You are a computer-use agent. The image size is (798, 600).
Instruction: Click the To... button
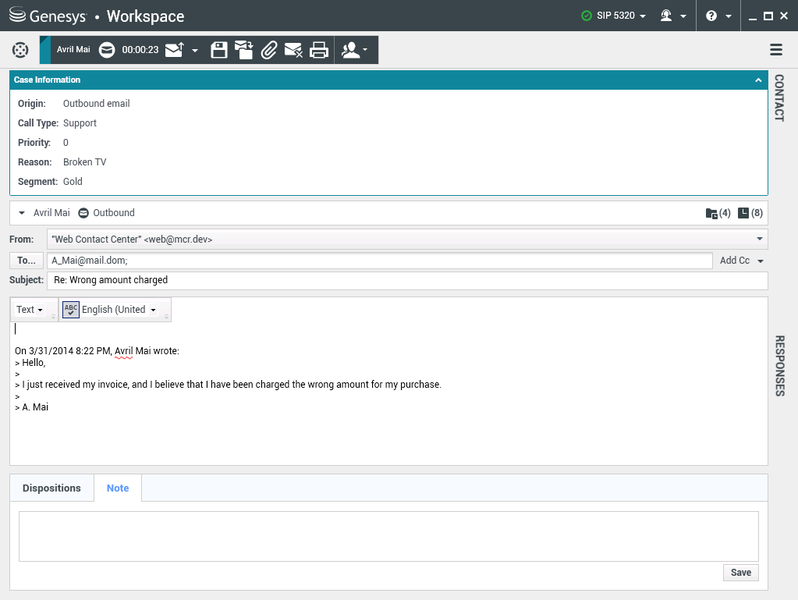pos(26,261)
